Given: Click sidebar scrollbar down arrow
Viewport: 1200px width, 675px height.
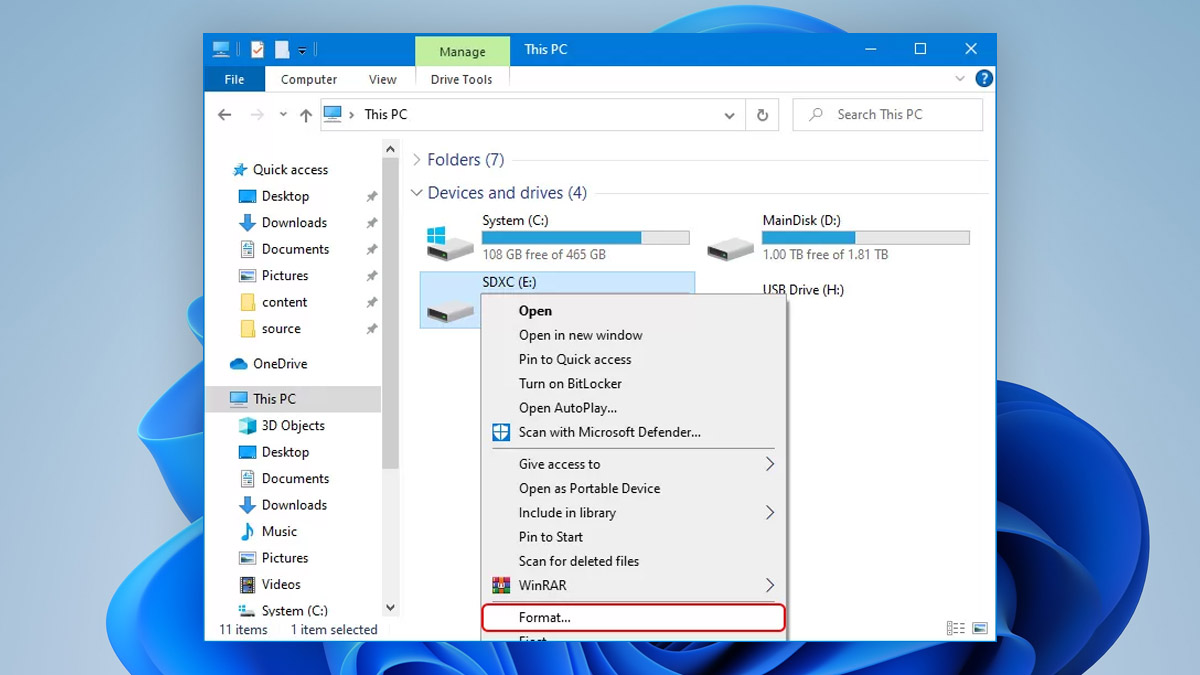Looking at the screenshot, I should [390, 607].
